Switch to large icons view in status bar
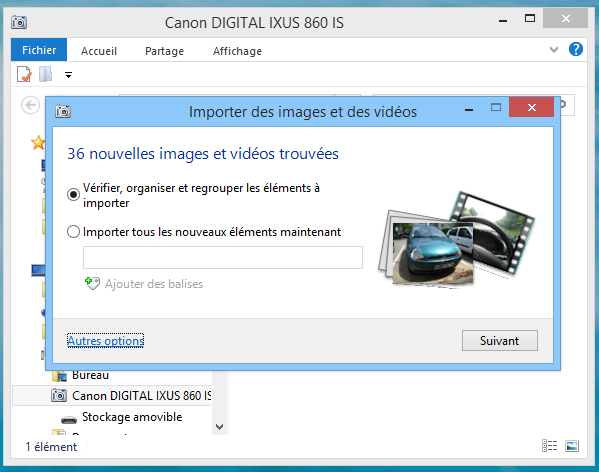 [x=572, y=446]
